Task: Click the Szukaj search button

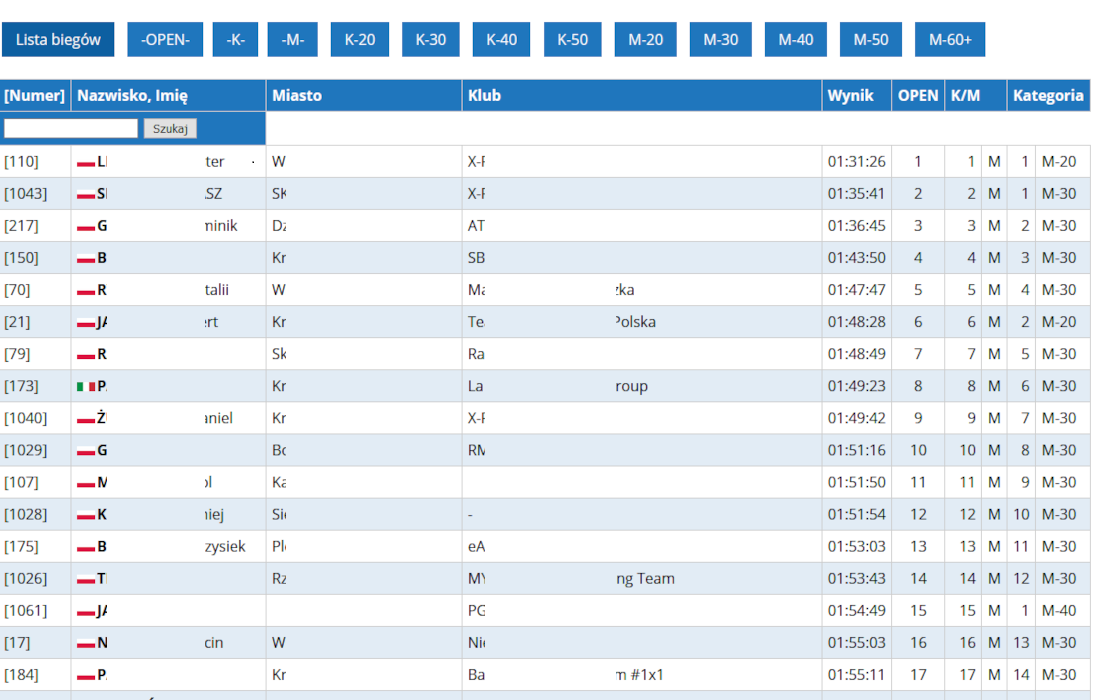Action: click(170, 128)
